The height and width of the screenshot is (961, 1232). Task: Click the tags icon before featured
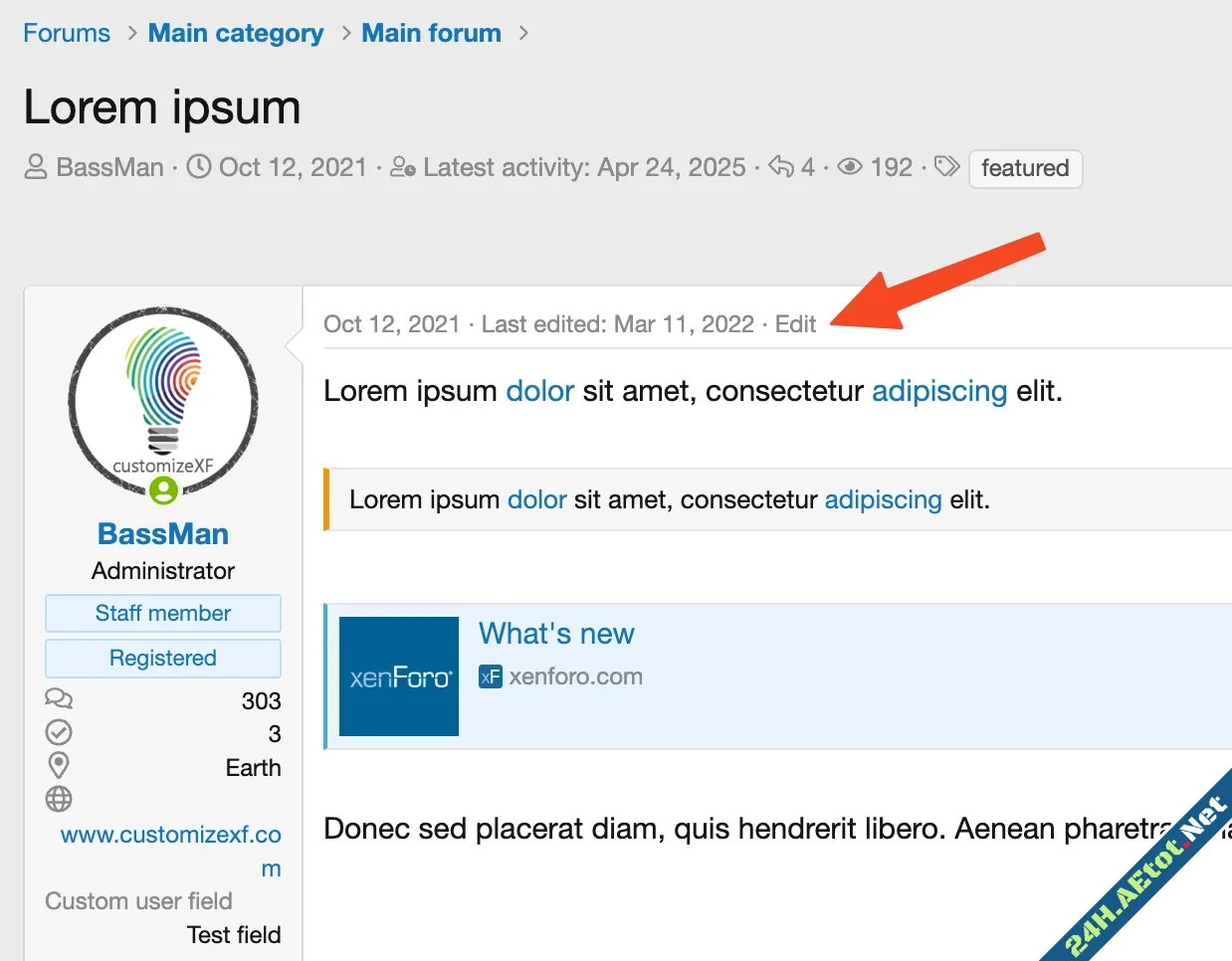click(x=947, y=166)
